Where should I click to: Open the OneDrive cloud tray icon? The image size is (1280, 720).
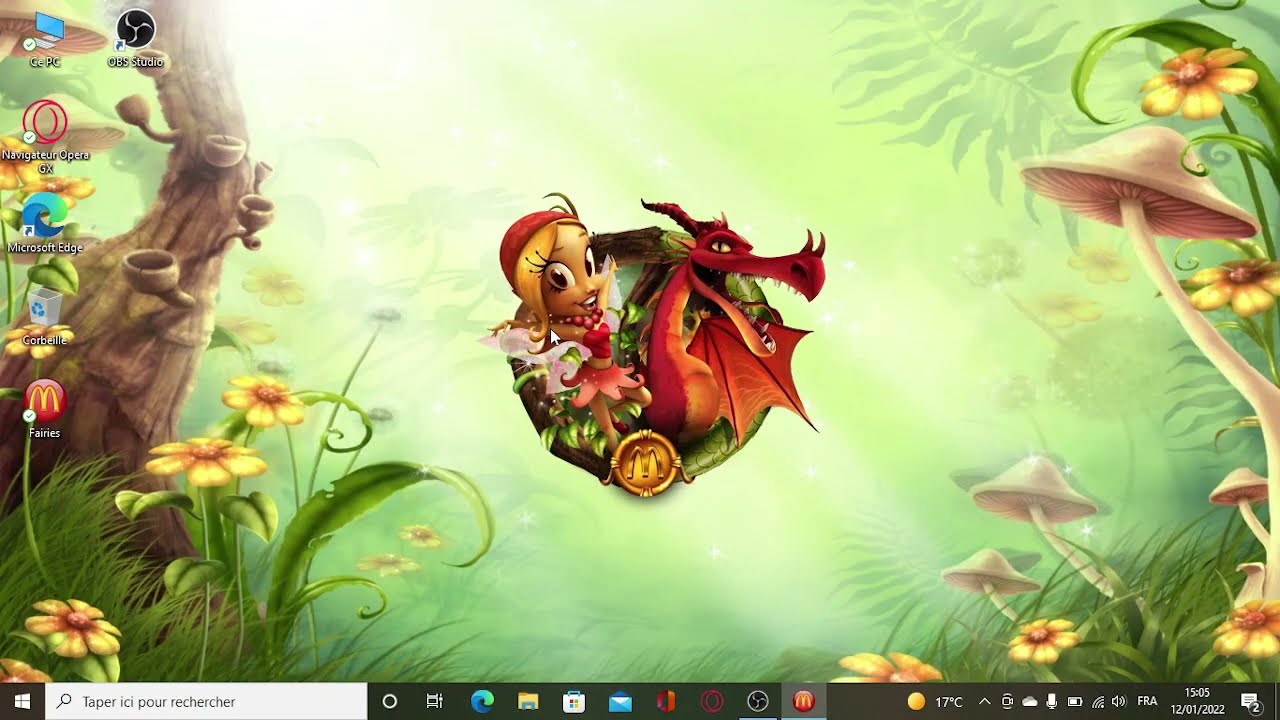coord(1029,702)
